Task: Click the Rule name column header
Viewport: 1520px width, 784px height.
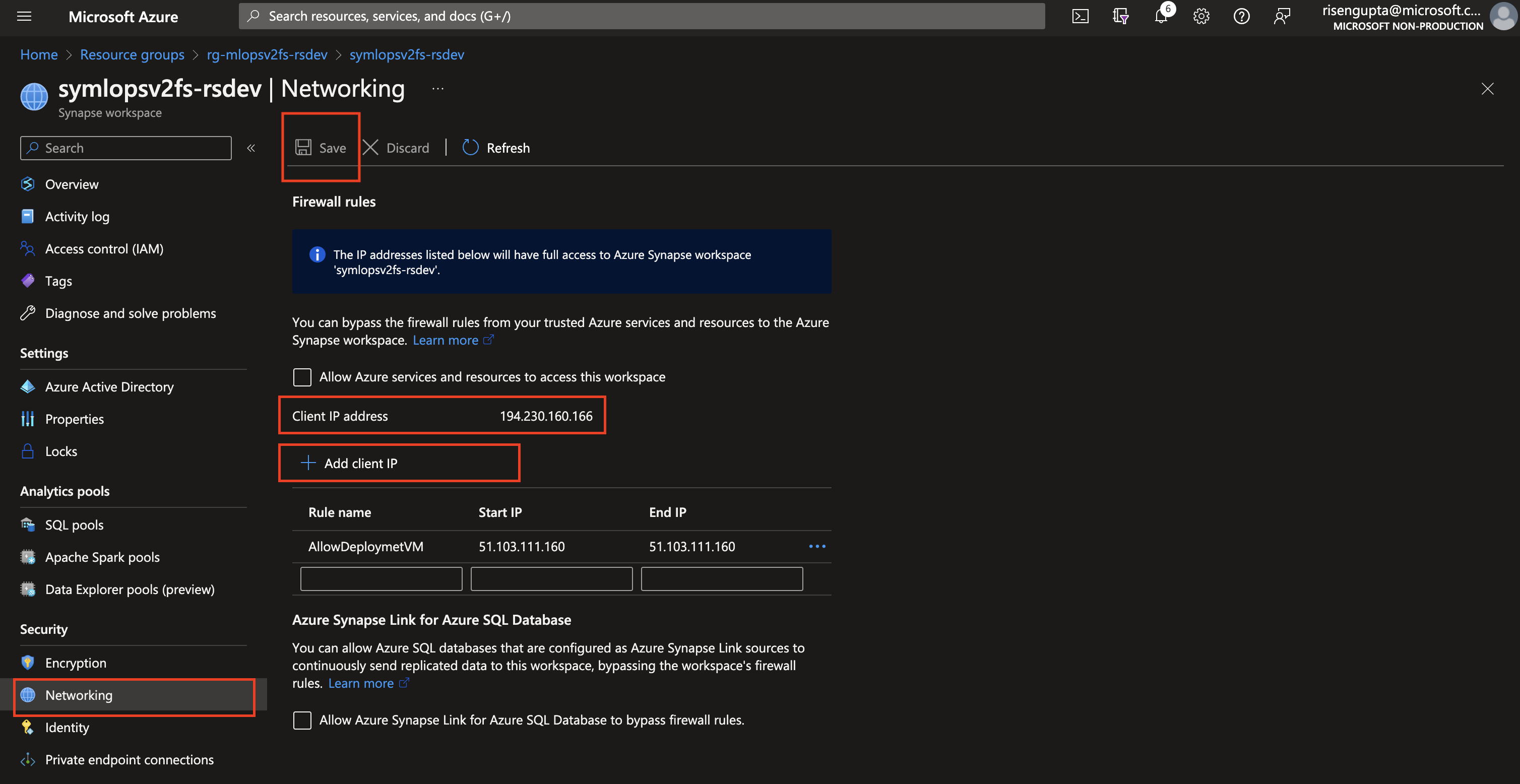Action: (x=340, y=512)
